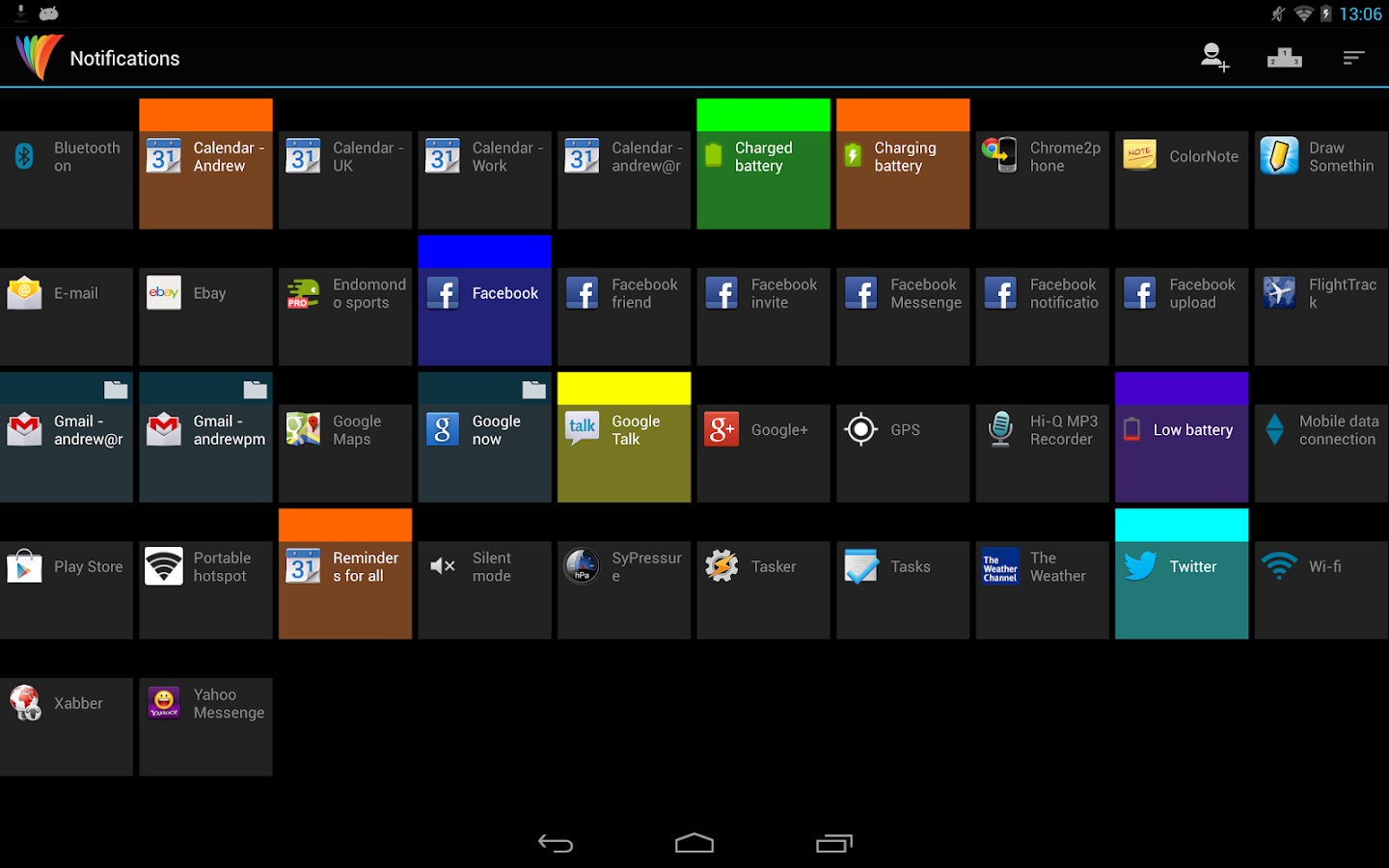Image resolution: width=1389 pixels, height=868 pixels.
Task: Open the sort options icon
Action: [1353, 58]
